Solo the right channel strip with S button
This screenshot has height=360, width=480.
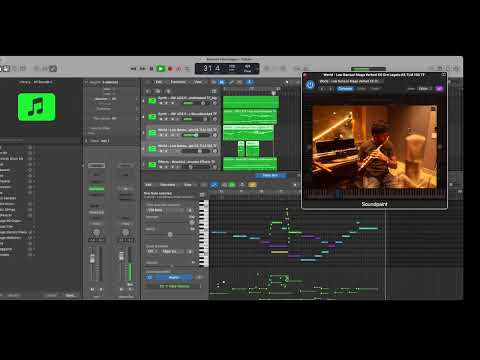point(130,289)
